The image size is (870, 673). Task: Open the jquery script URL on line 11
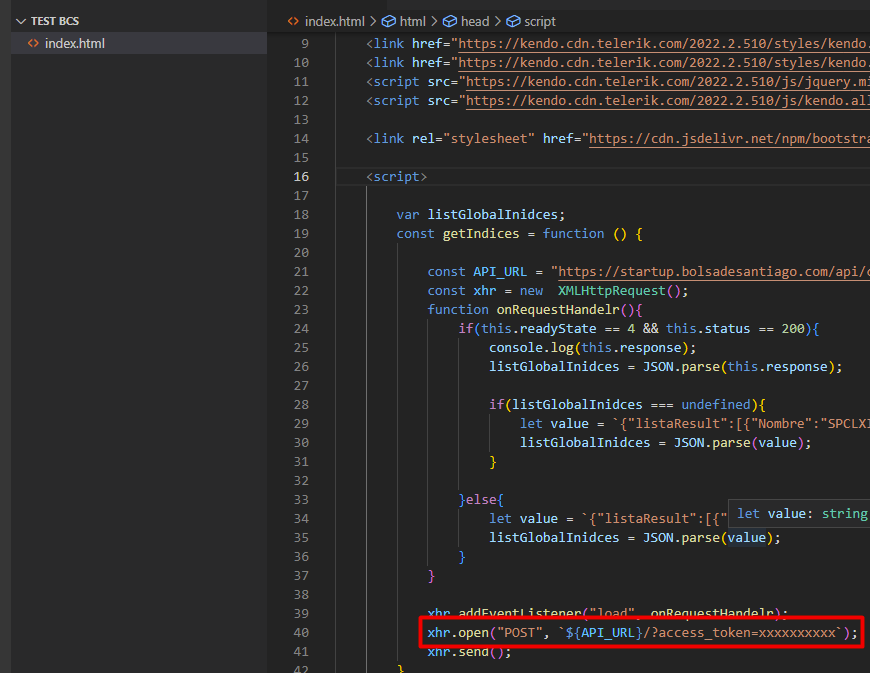(x=667, y=82)
